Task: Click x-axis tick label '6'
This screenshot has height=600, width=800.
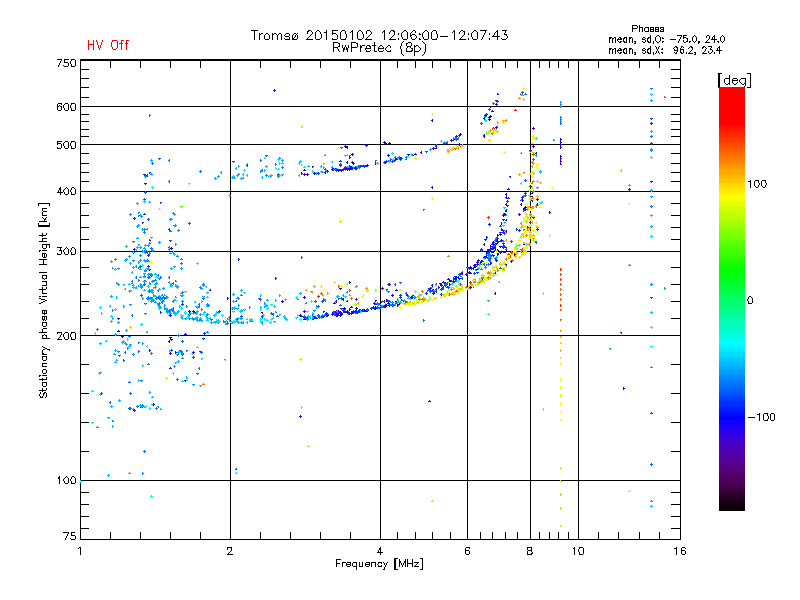Action: [x=467, y=551]
